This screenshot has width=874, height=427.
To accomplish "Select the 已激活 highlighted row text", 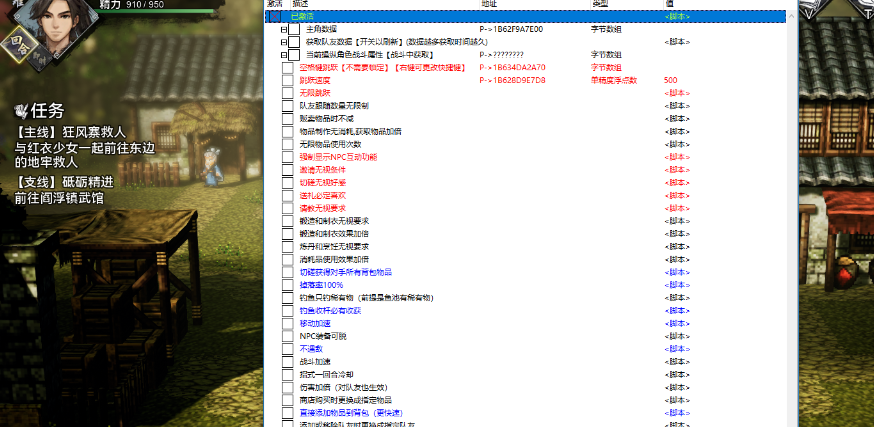I will coord(302,17).
